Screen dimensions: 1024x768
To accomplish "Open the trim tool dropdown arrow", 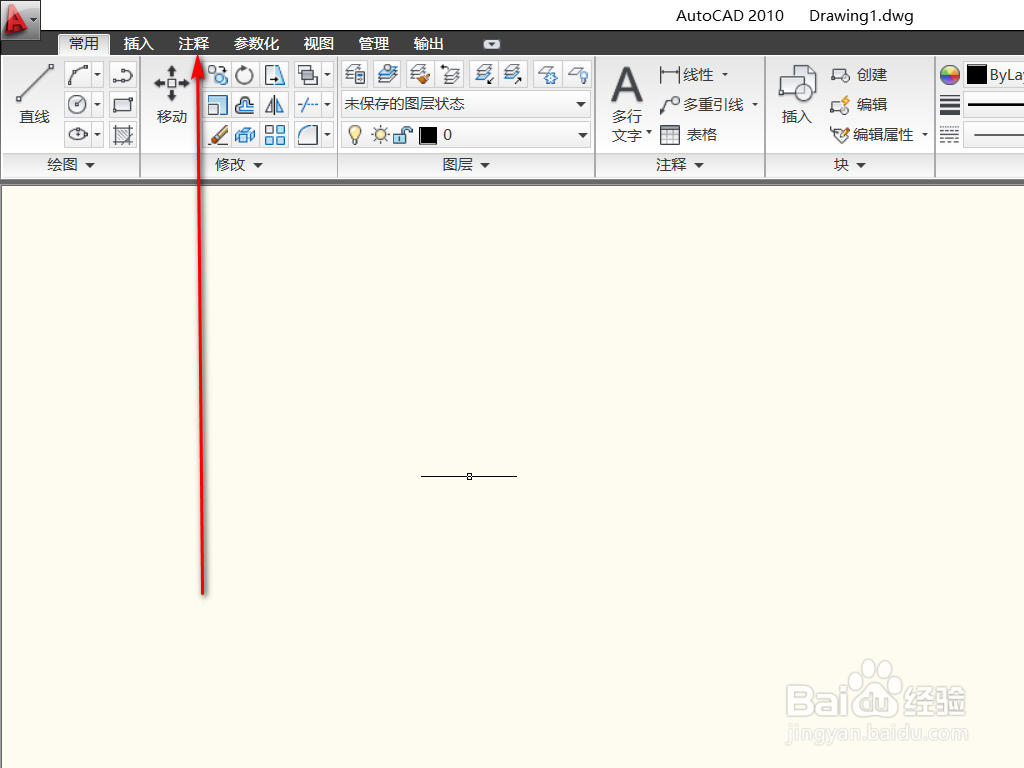I will click(x=327, y=104).
